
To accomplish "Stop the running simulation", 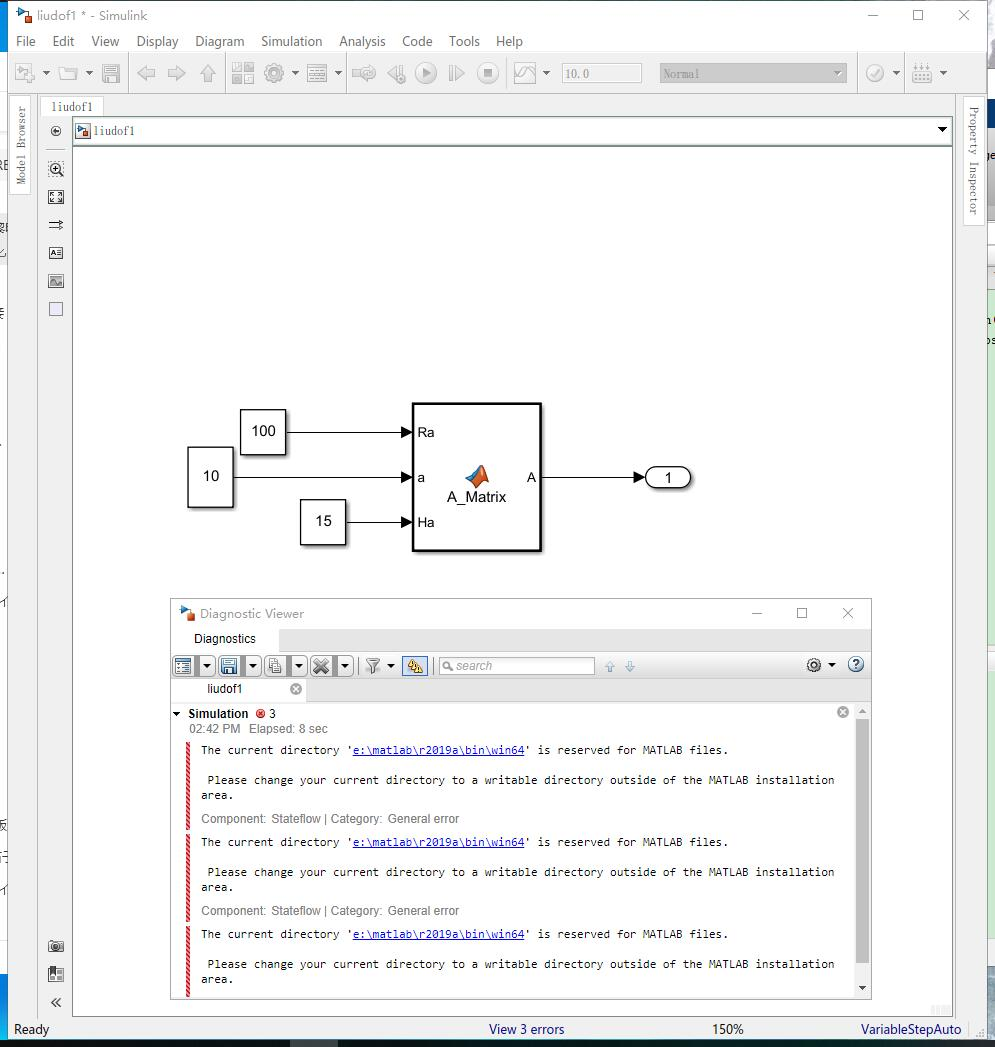I will 487,72.
